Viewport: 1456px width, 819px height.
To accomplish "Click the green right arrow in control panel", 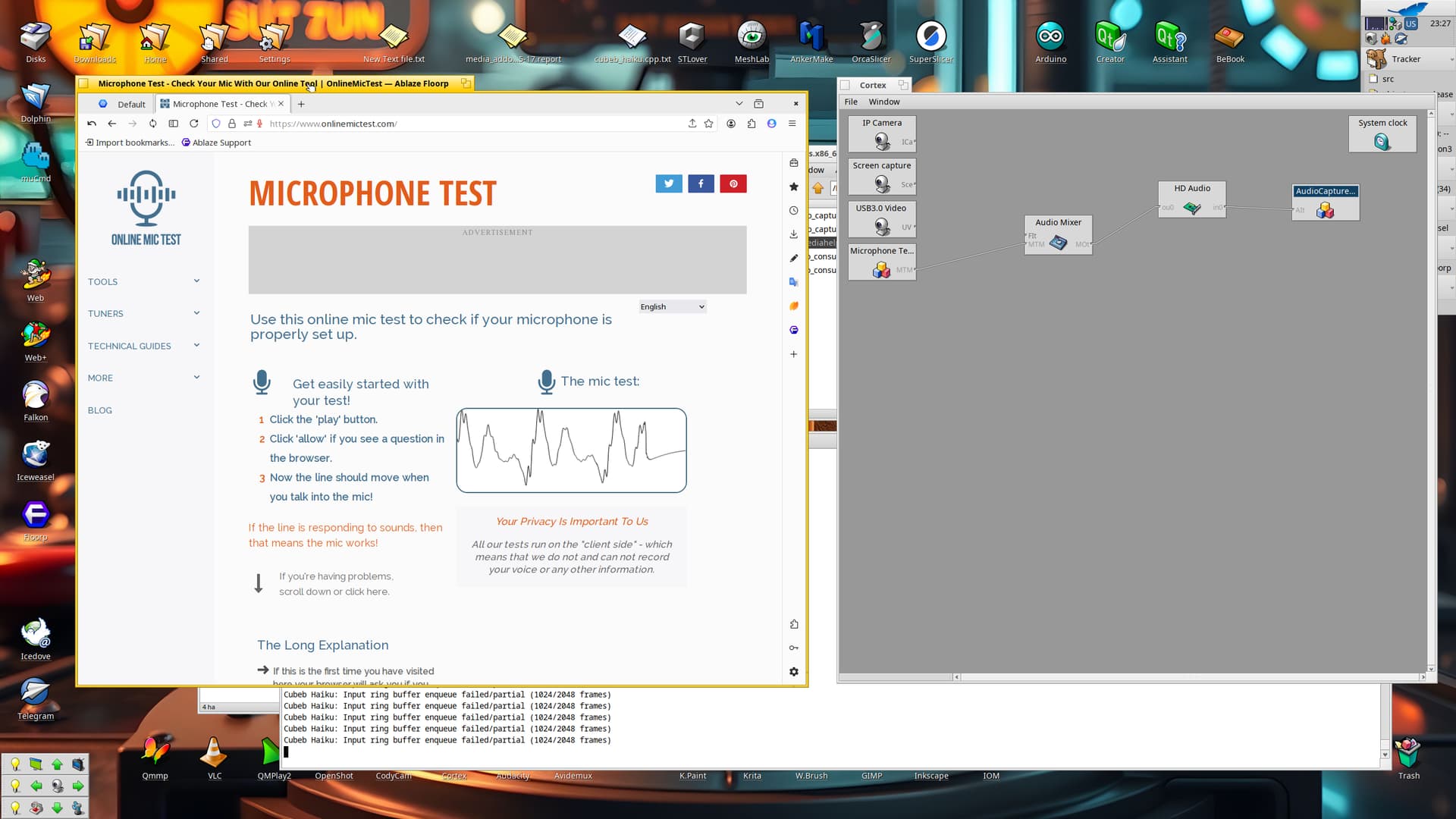I will tap(77, 786).
